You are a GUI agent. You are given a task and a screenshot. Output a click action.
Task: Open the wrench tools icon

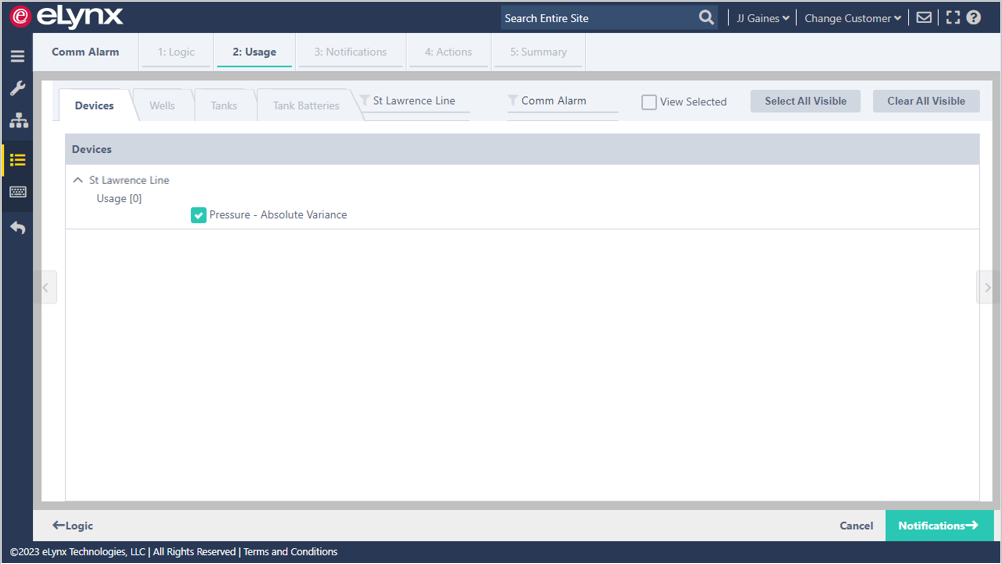[x=17, y=88]
